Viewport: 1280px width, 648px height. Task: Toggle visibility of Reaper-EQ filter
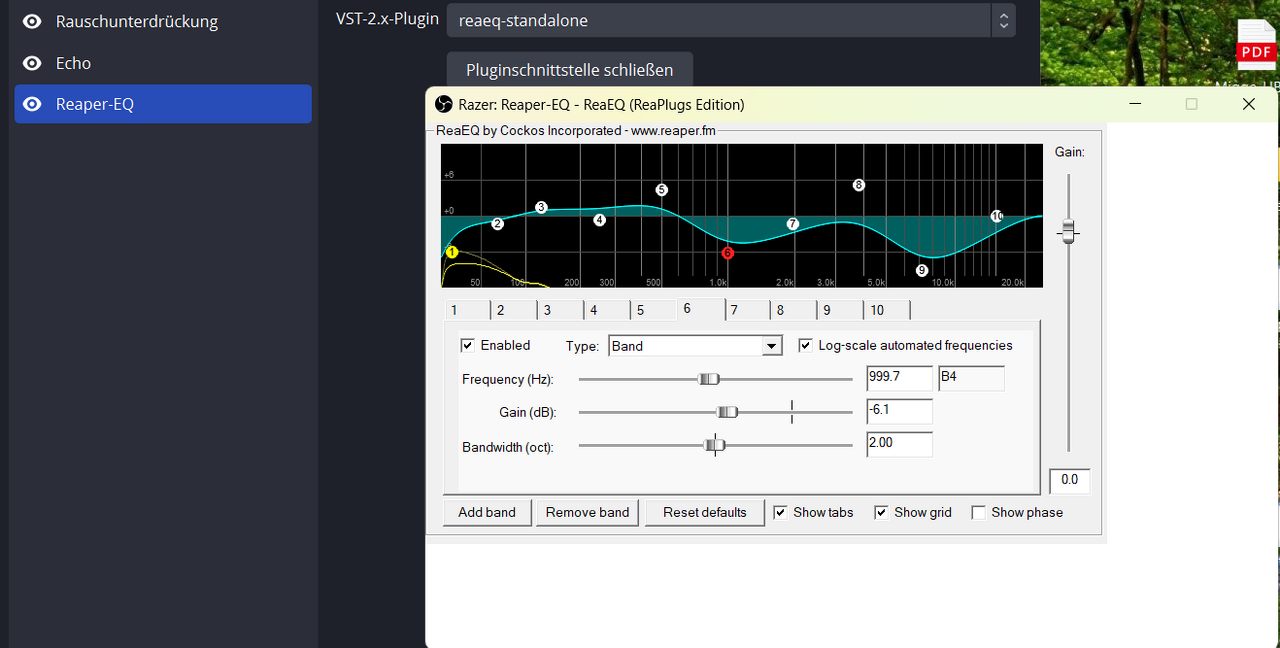[32, 104]
